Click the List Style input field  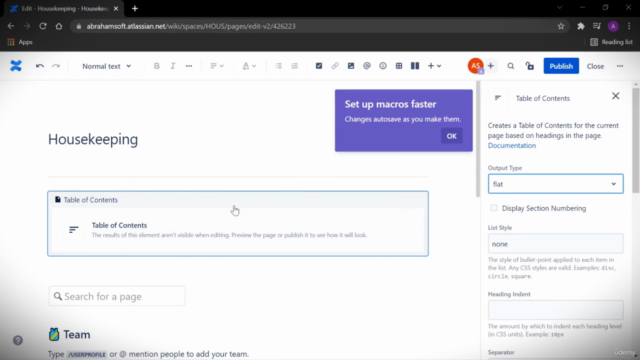(x=556, y=244)
